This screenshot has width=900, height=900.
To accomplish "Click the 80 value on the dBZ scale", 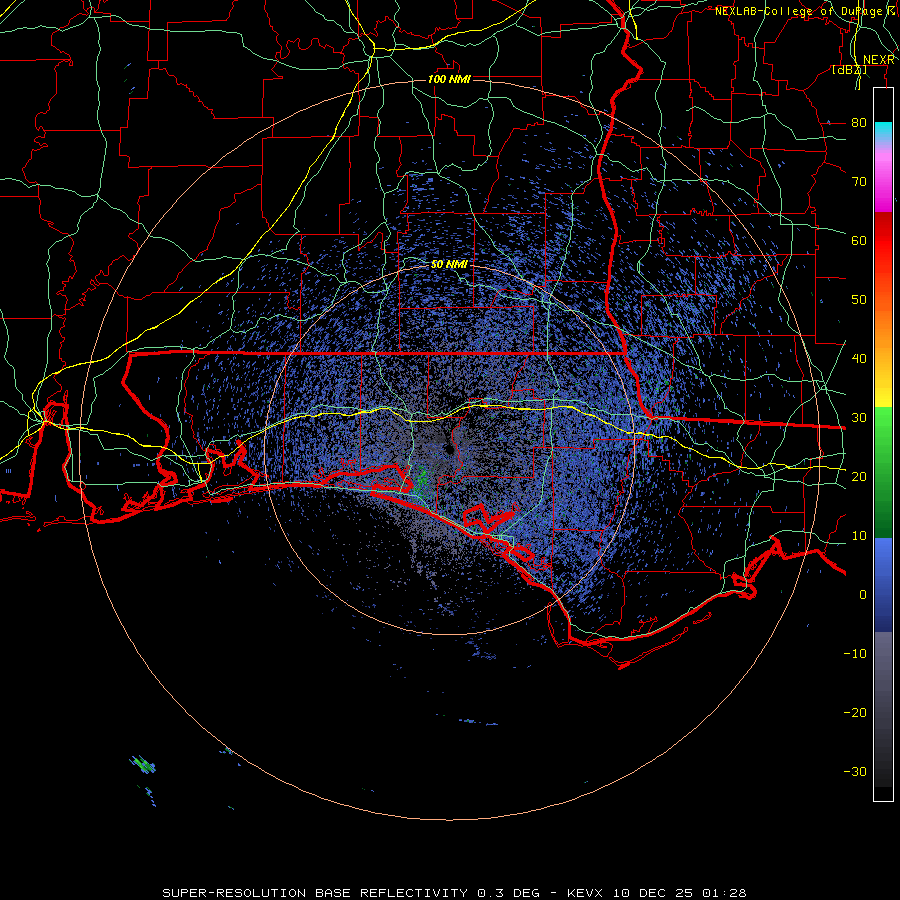I will pyautogui.click(x=859, y=123).
